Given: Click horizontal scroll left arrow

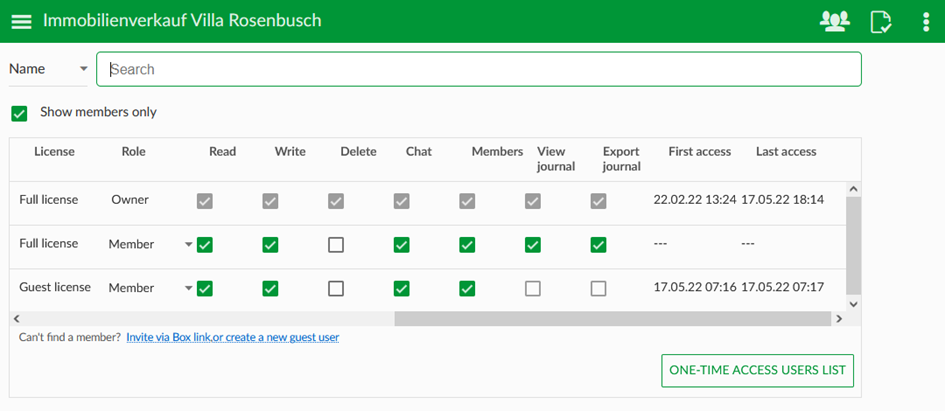Looking at the screenshot, I should (x=16, y=319).
